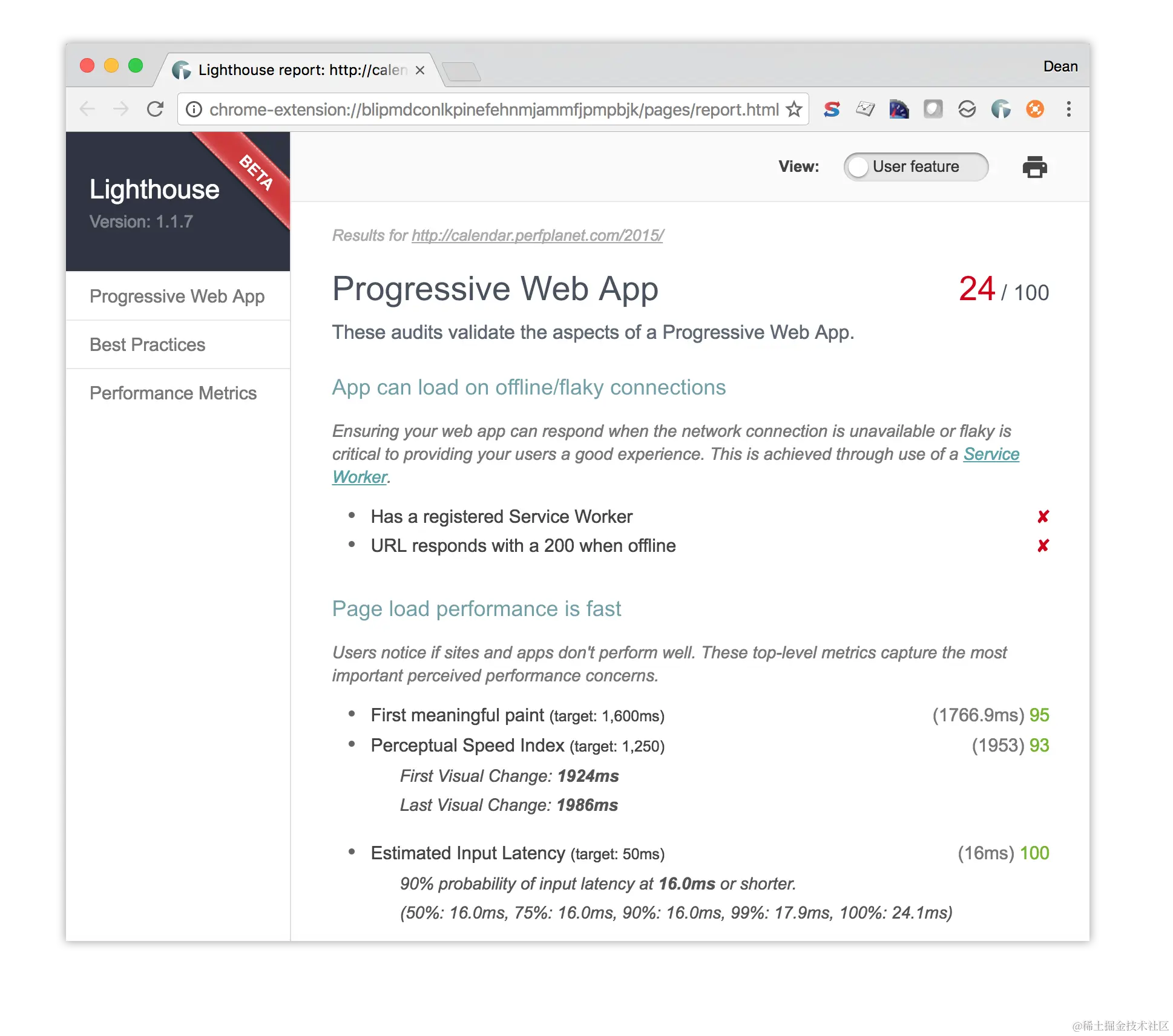
Task: Click the Lighthouse extension icon in toolbar
Action: coord(1000,109)
